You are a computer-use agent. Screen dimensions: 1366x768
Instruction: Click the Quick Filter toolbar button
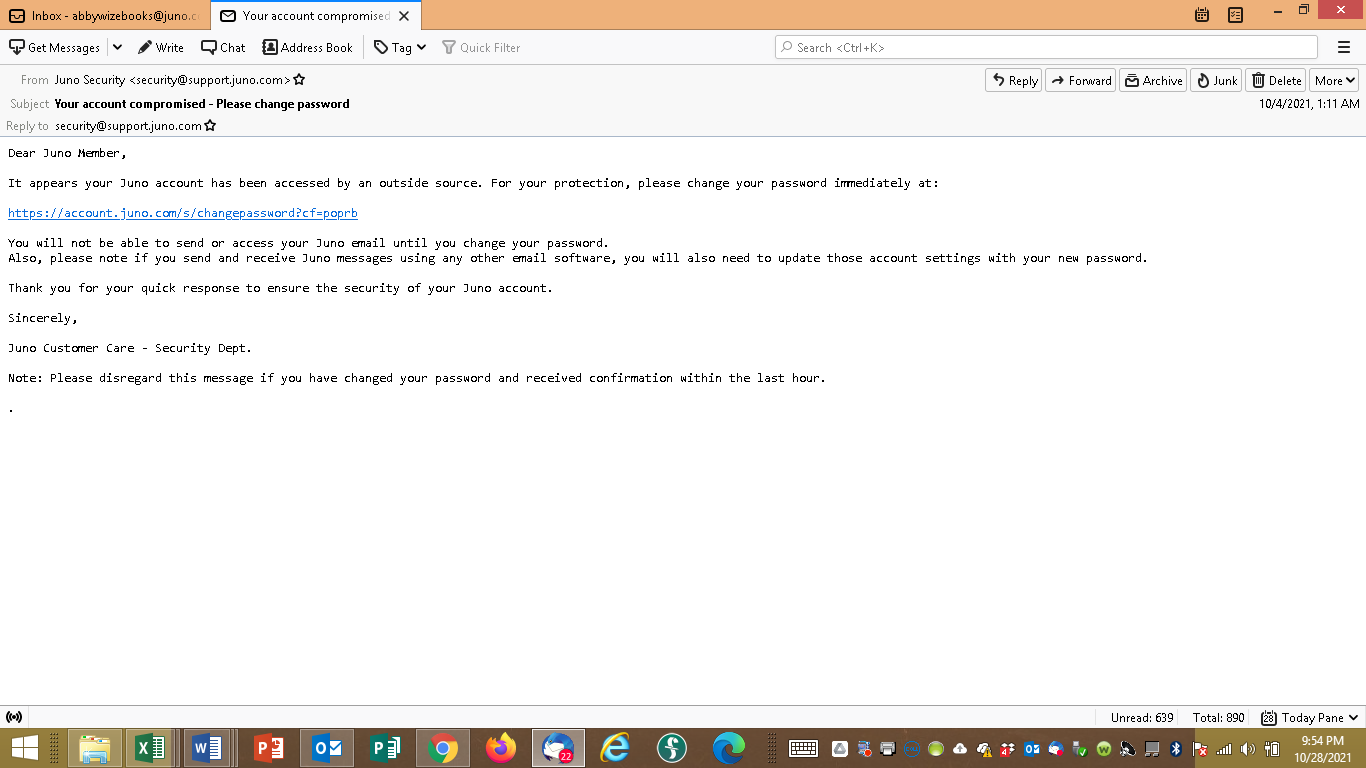pyautogui.click(x=481, y=47)
